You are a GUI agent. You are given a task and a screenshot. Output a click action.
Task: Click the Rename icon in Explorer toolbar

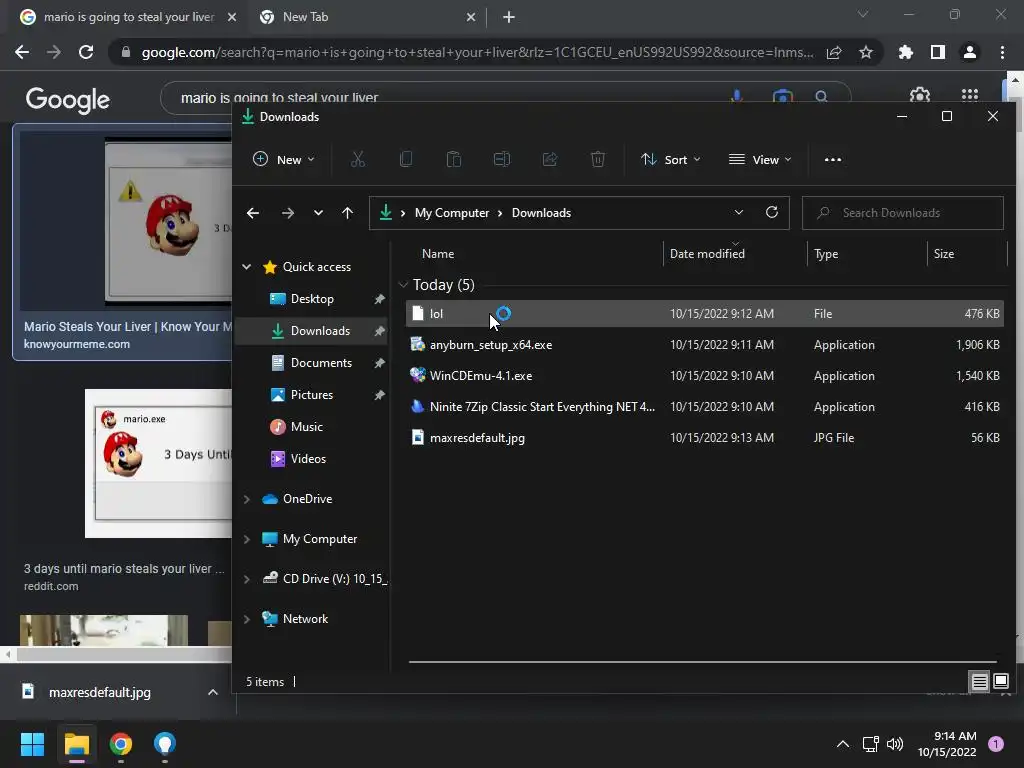tap(502, 159)
